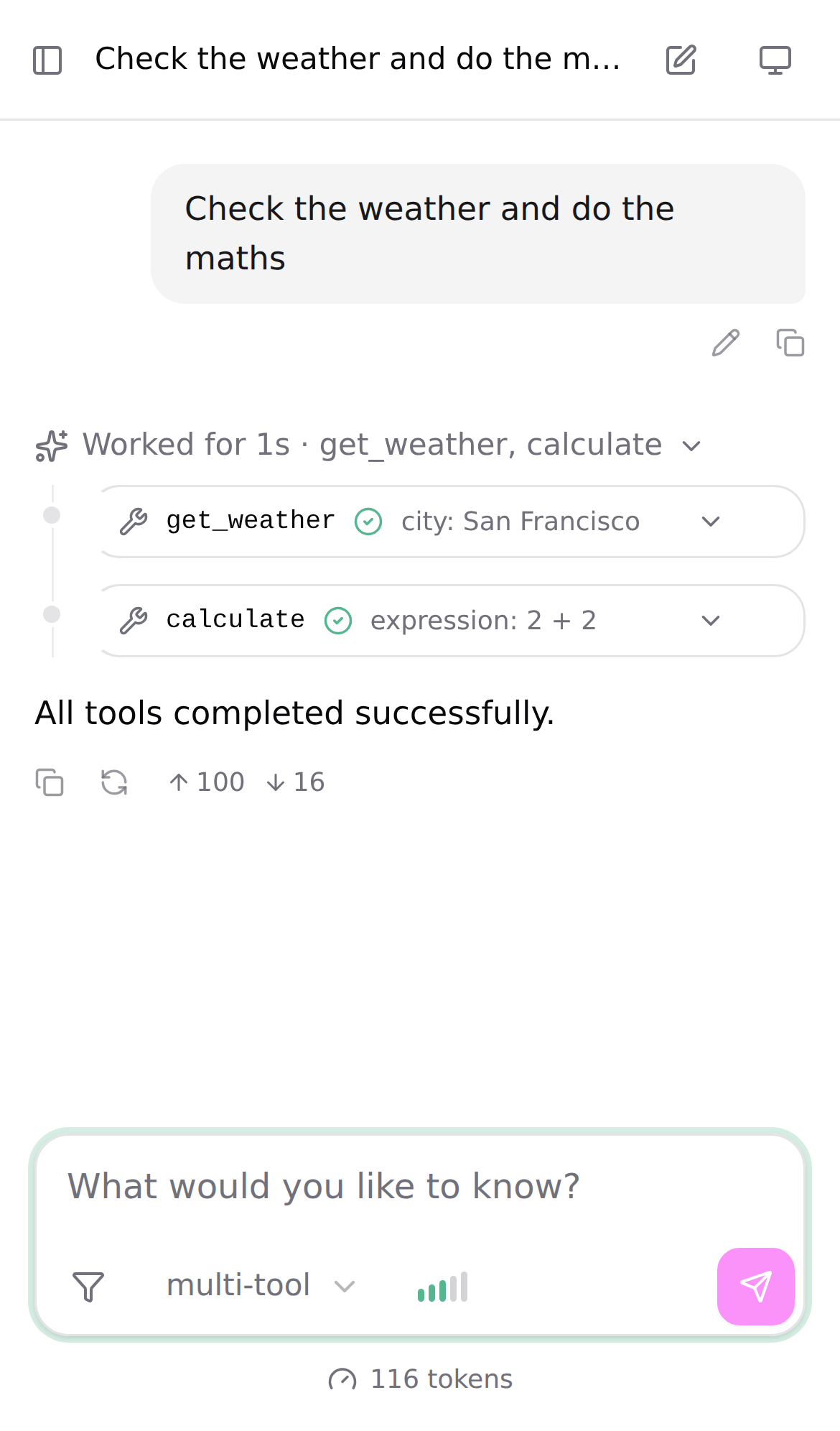Open the filter funnel icon
The image size is (840, 1431).
tap(88, 1286)
